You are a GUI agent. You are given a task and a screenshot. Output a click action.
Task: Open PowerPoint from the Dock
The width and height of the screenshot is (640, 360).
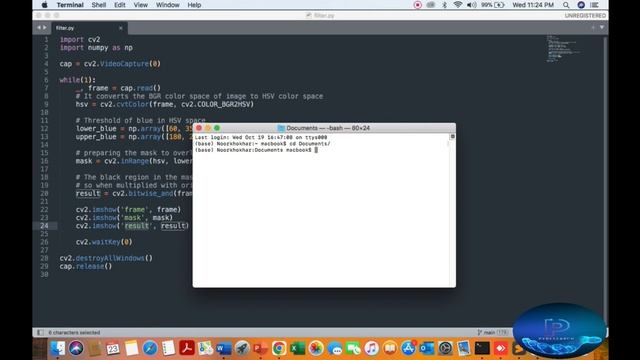(260, 348)
